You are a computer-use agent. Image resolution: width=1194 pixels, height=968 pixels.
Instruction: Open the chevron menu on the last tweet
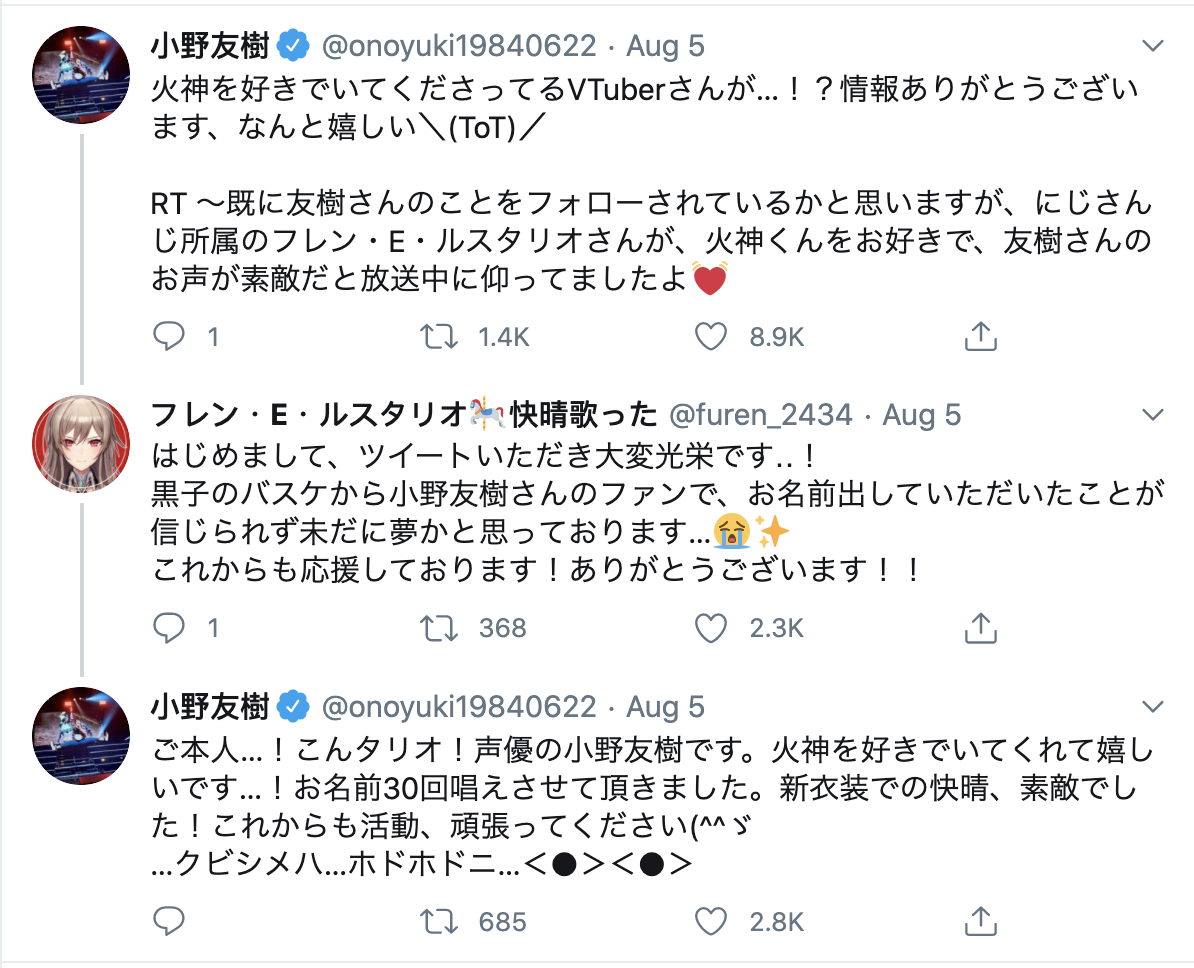(1153, 707)
